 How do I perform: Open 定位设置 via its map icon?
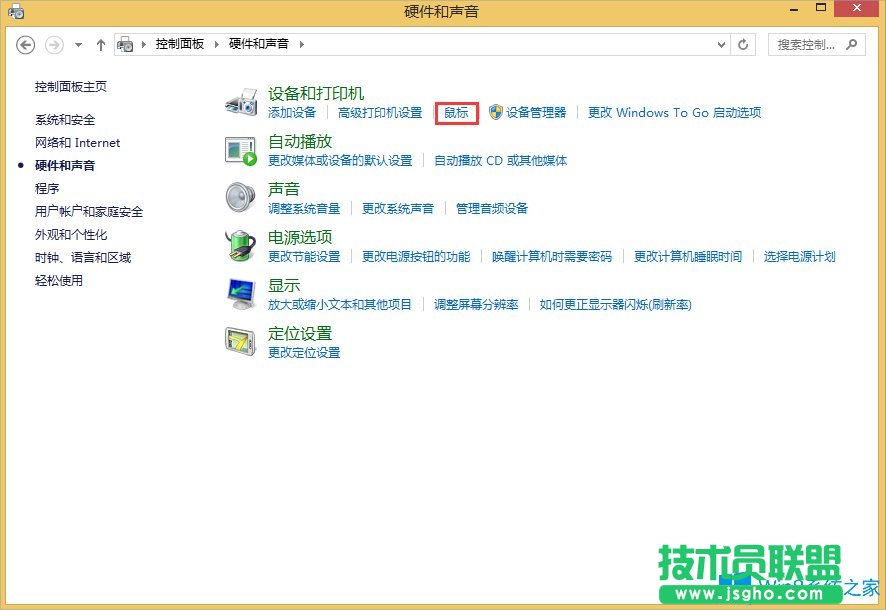[240, 341]
